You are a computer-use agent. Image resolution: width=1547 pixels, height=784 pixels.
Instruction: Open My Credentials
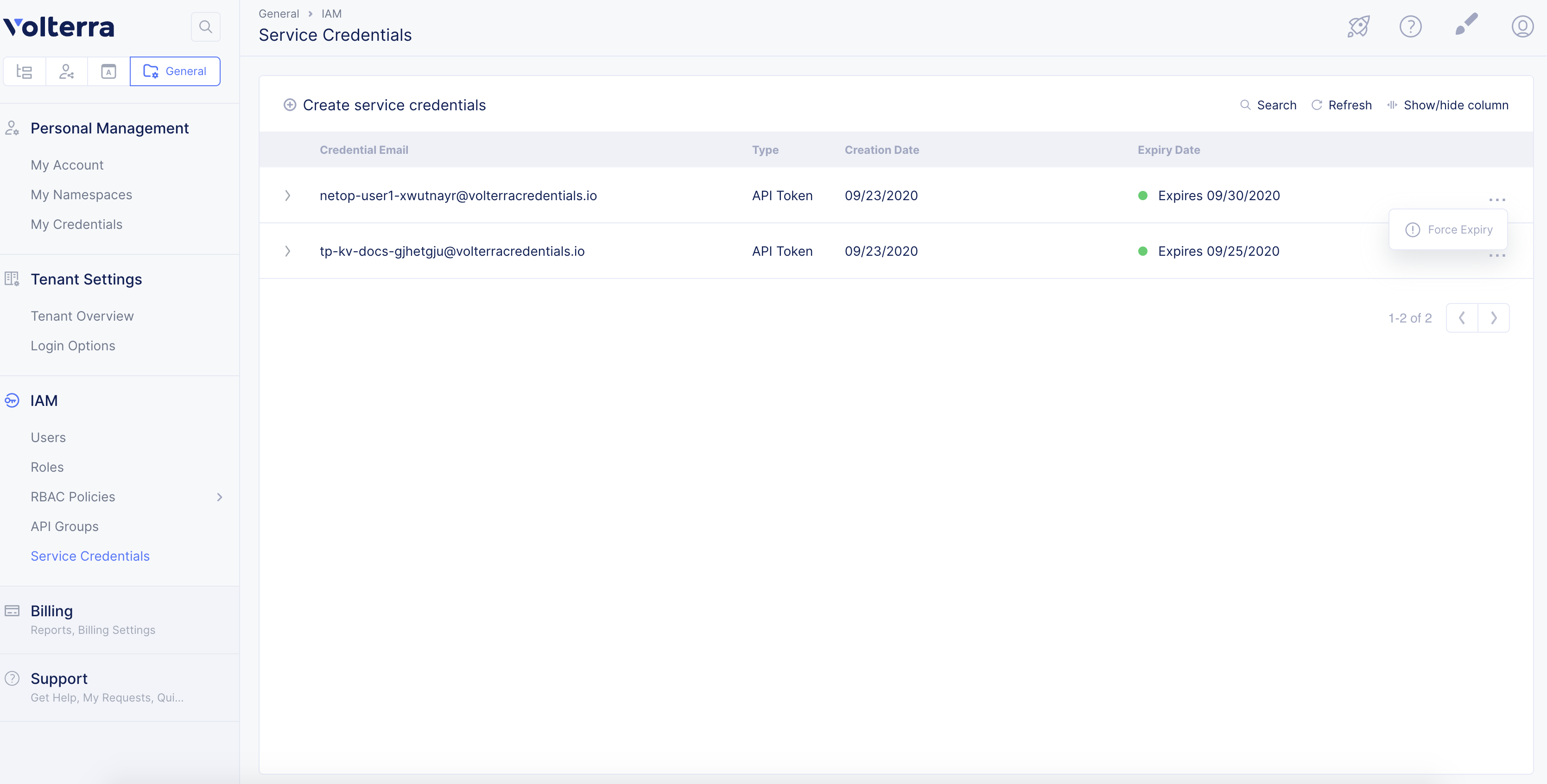[77, 225]
